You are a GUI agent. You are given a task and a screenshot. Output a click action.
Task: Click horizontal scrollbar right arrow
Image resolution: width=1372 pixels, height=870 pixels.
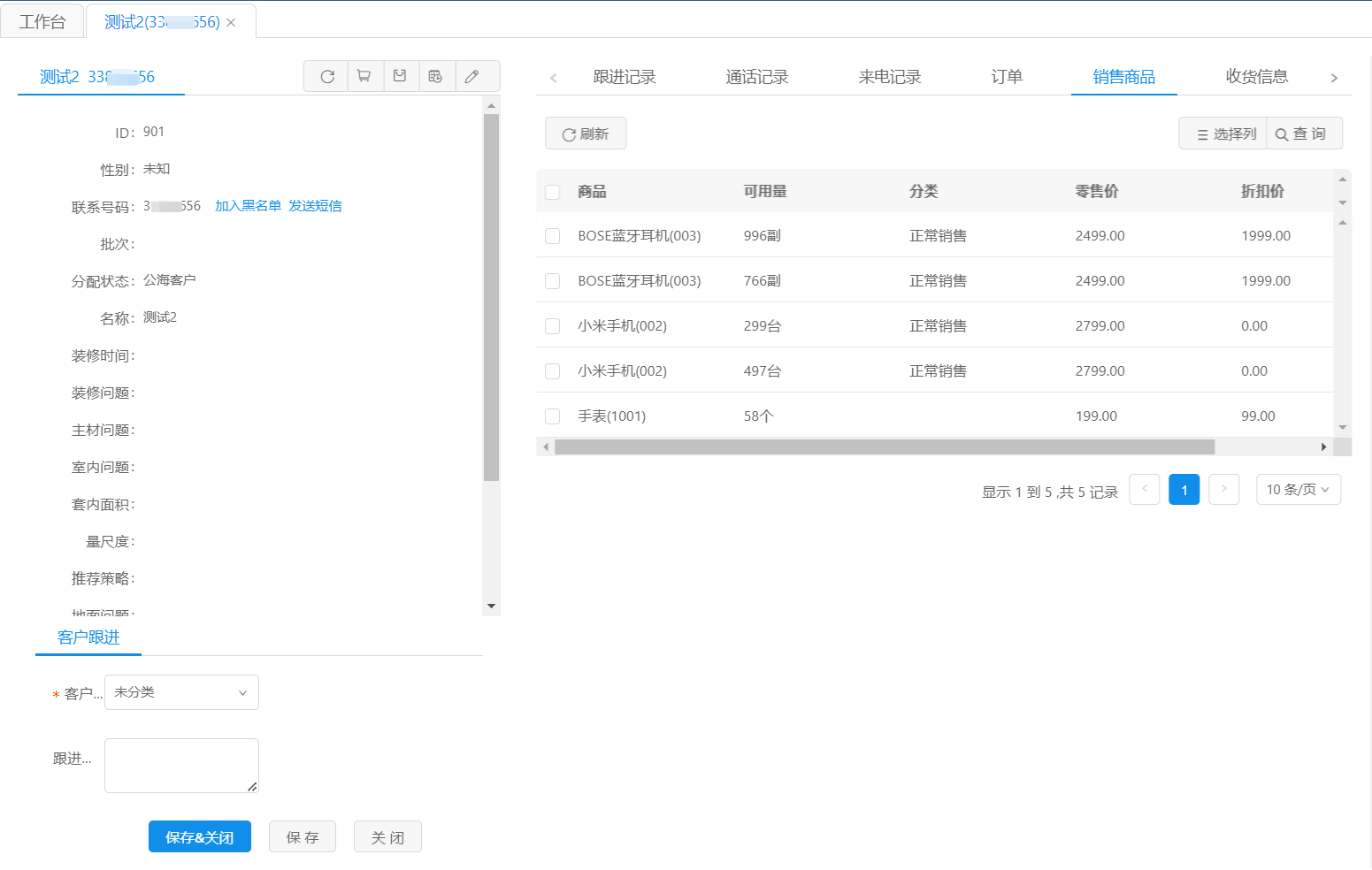click(x=1323, y=447)
